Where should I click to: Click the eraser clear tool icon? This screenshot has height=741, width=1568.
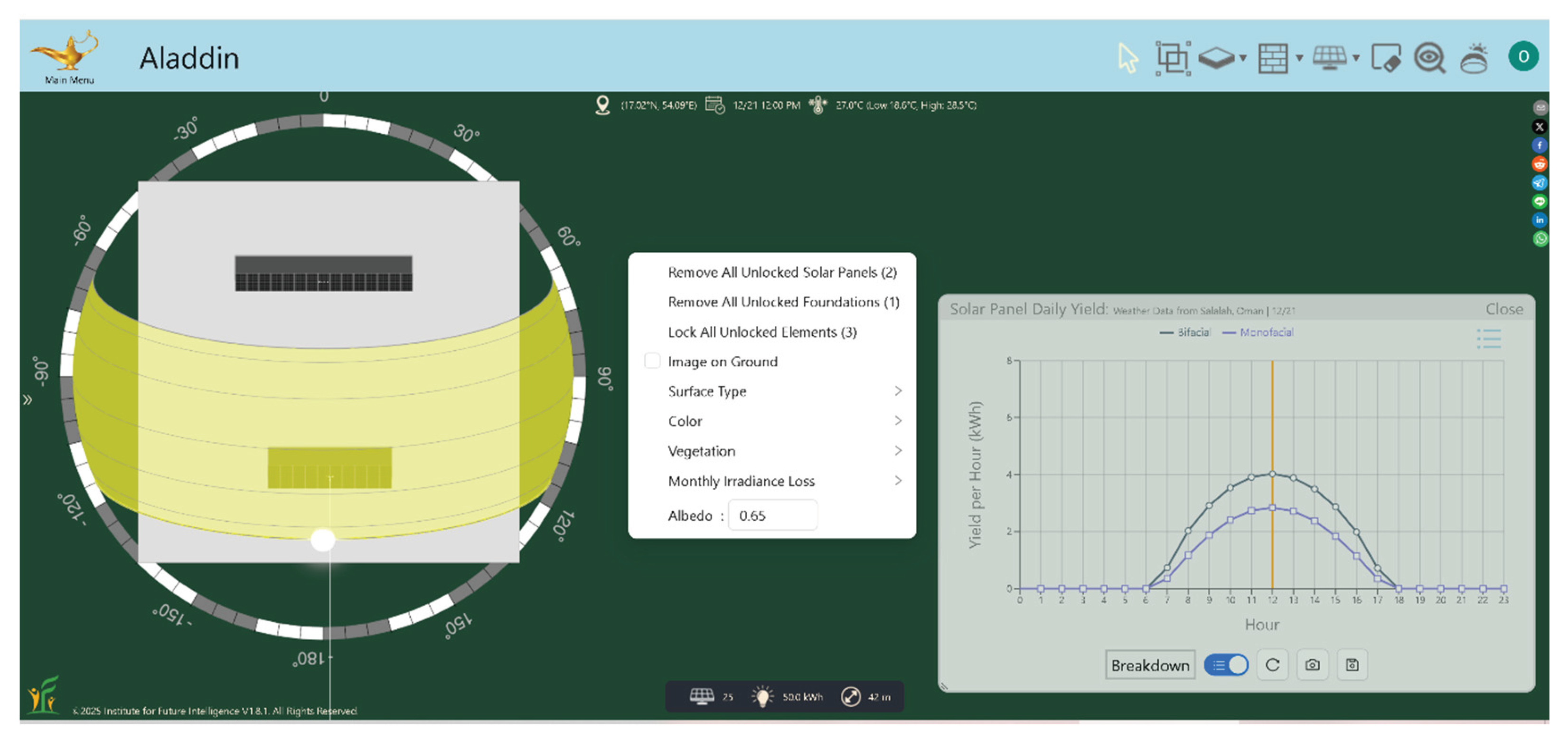pos(1386,58)
